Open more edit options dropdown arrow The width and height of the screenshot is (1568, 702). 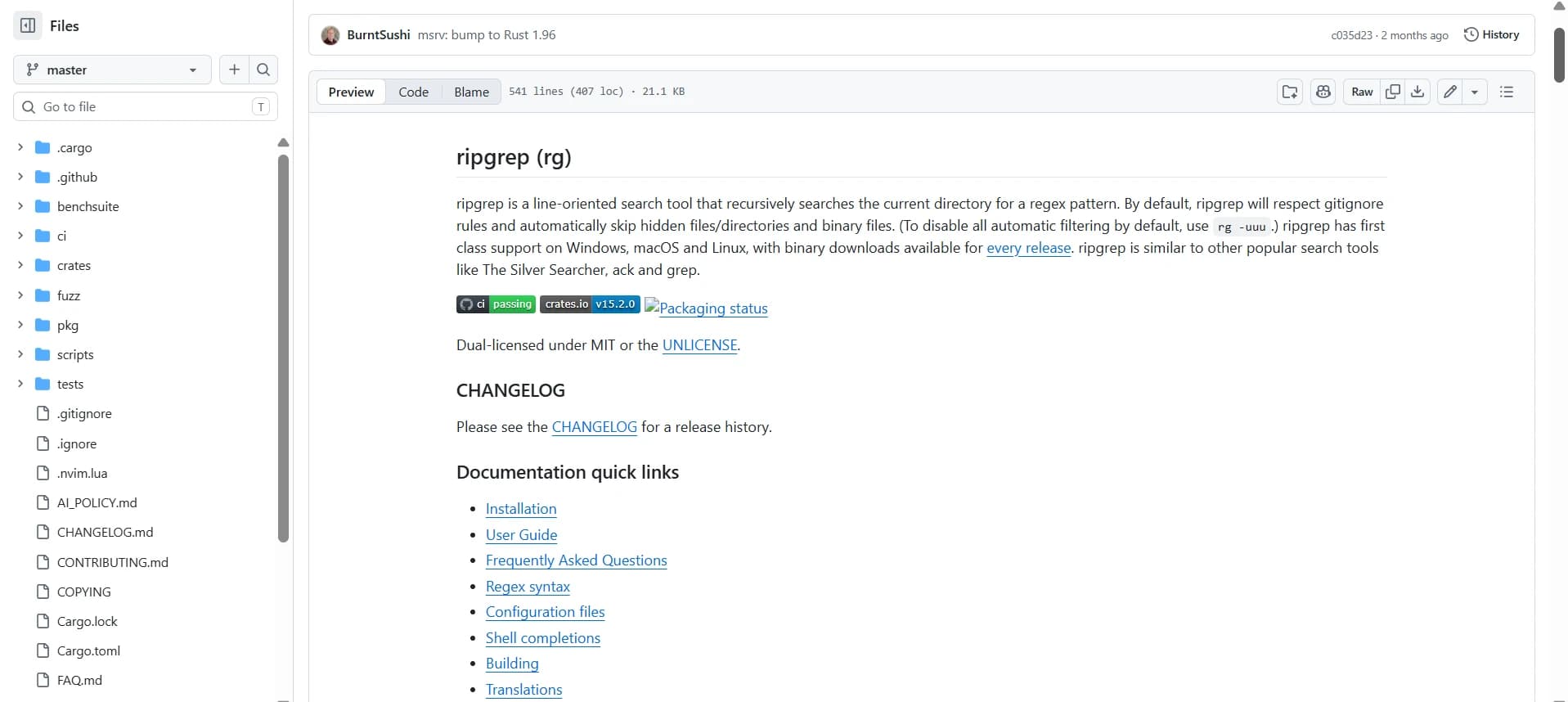point(1475,92)
